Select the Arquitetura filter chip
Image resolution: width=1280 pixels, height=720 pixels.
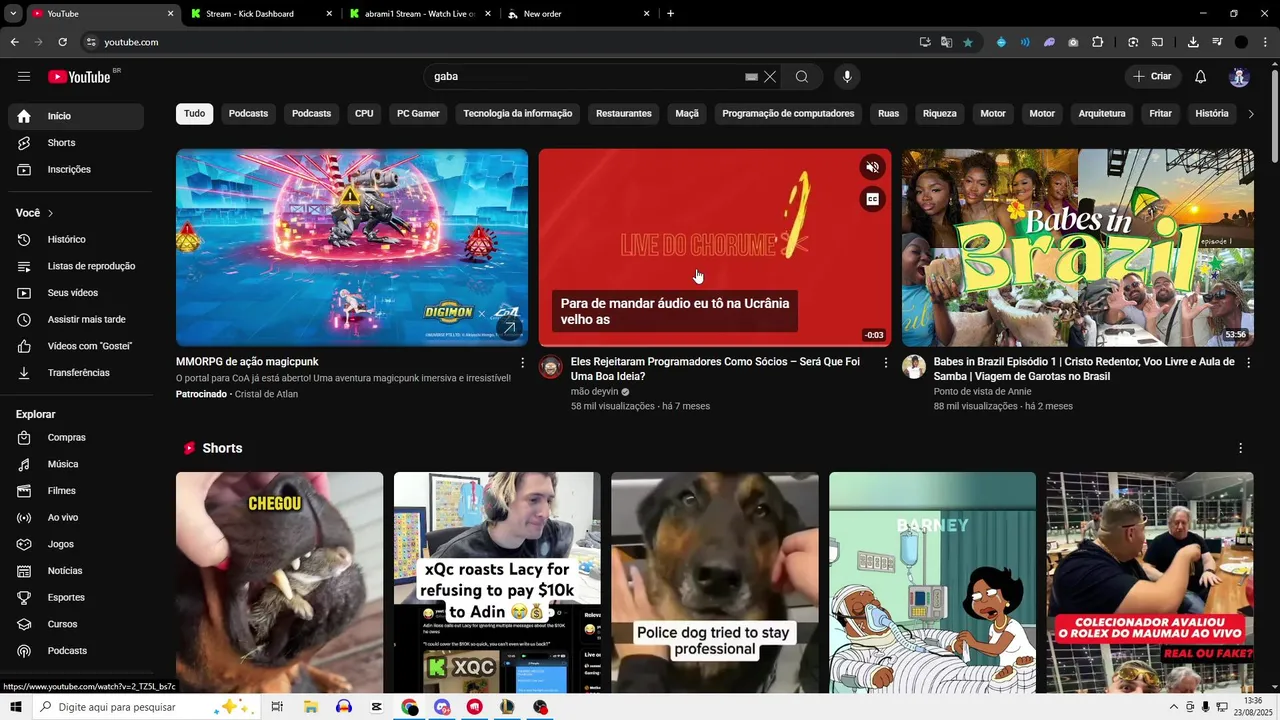click(x=1102, y=114)
